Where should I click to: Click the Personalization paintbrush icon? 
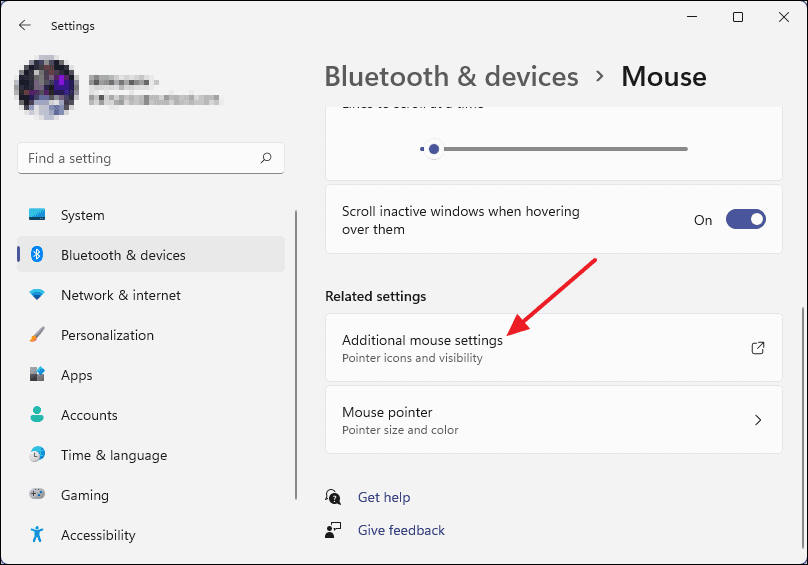[x=38, y=335]
